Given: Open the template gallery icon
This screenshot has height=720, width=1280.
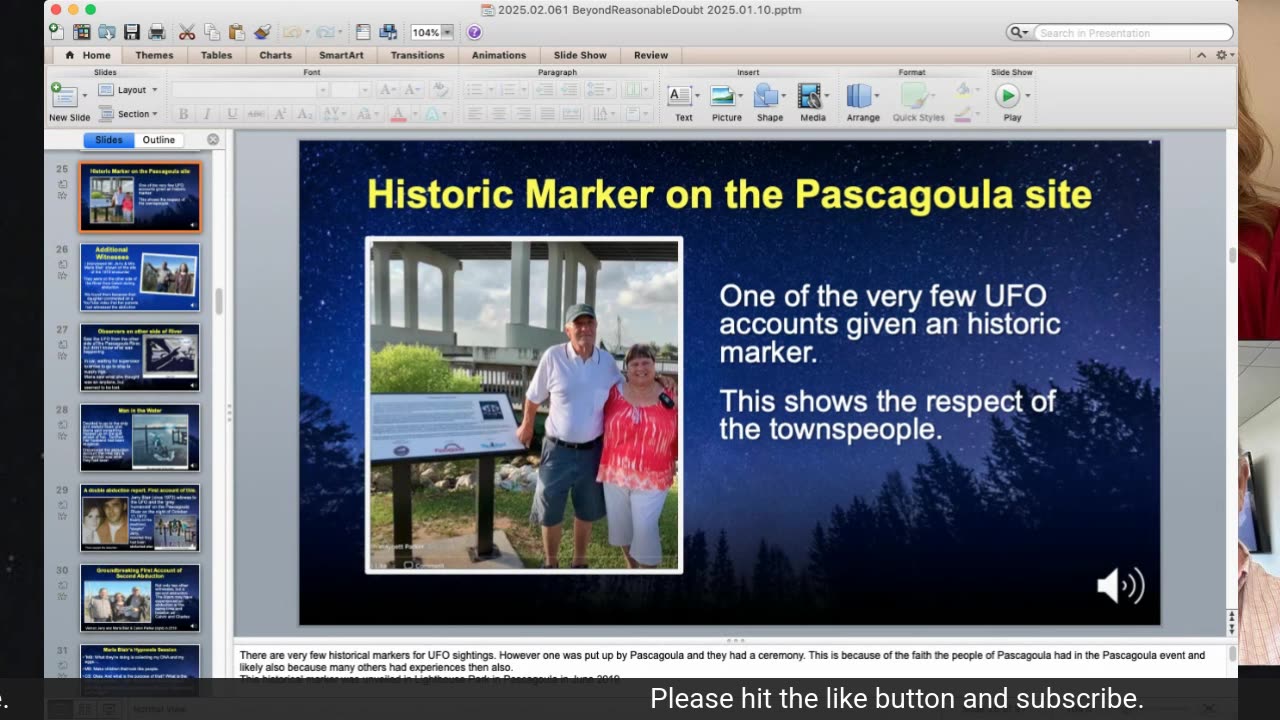Looking at the screenshot, I should (x=82, y=32).
